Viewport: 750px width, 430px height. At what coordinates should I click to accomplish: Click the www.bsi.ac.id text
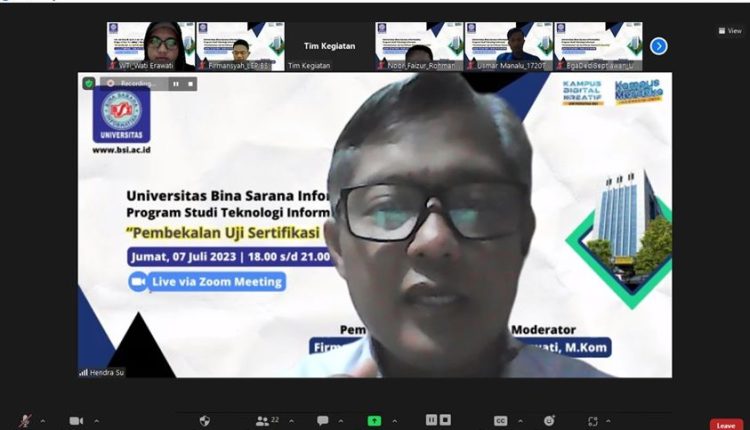(x=121, y=150)
